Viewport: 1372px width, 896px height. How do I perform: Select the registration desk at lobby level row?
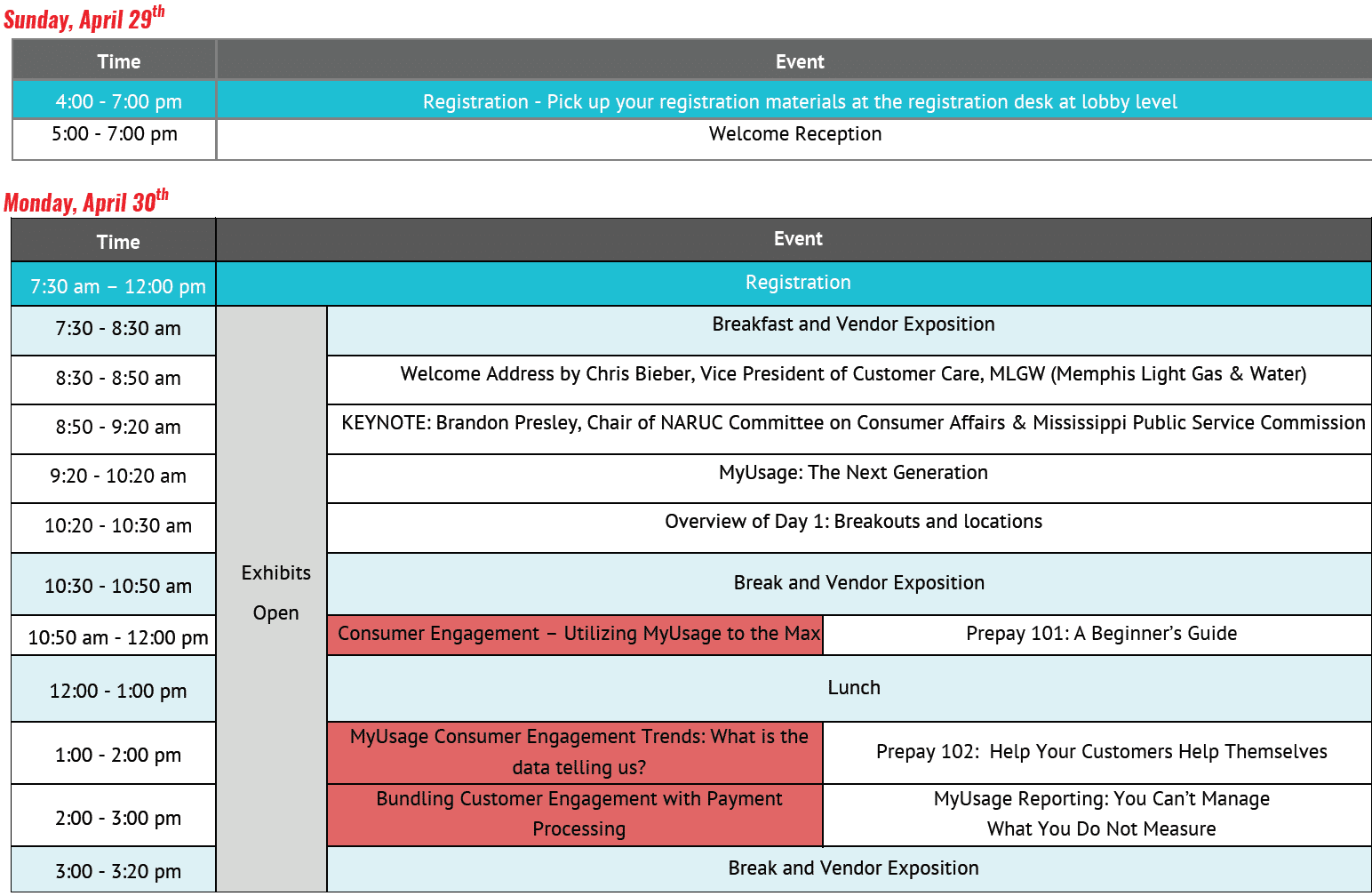[795, 100]
